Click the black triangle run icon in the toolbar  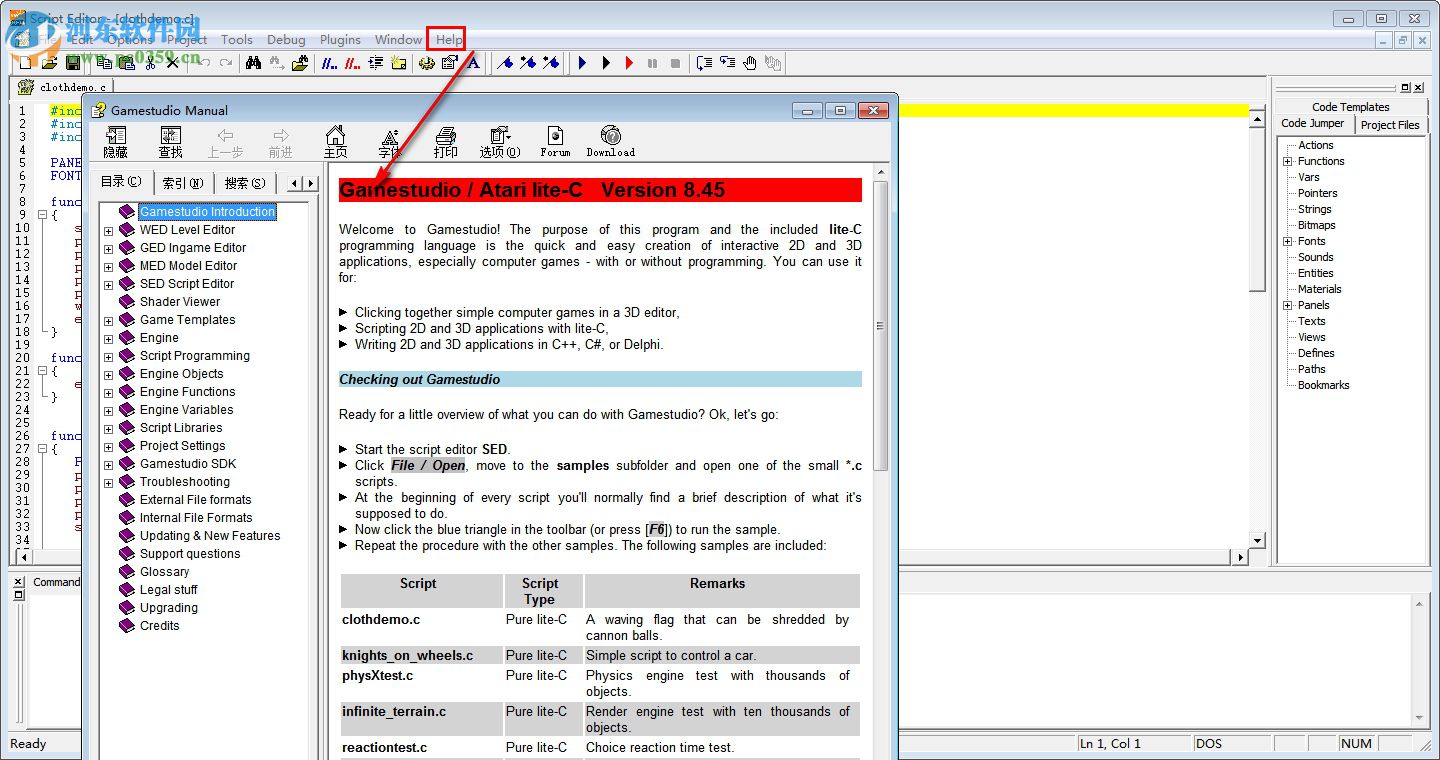[x=606, y=63]
